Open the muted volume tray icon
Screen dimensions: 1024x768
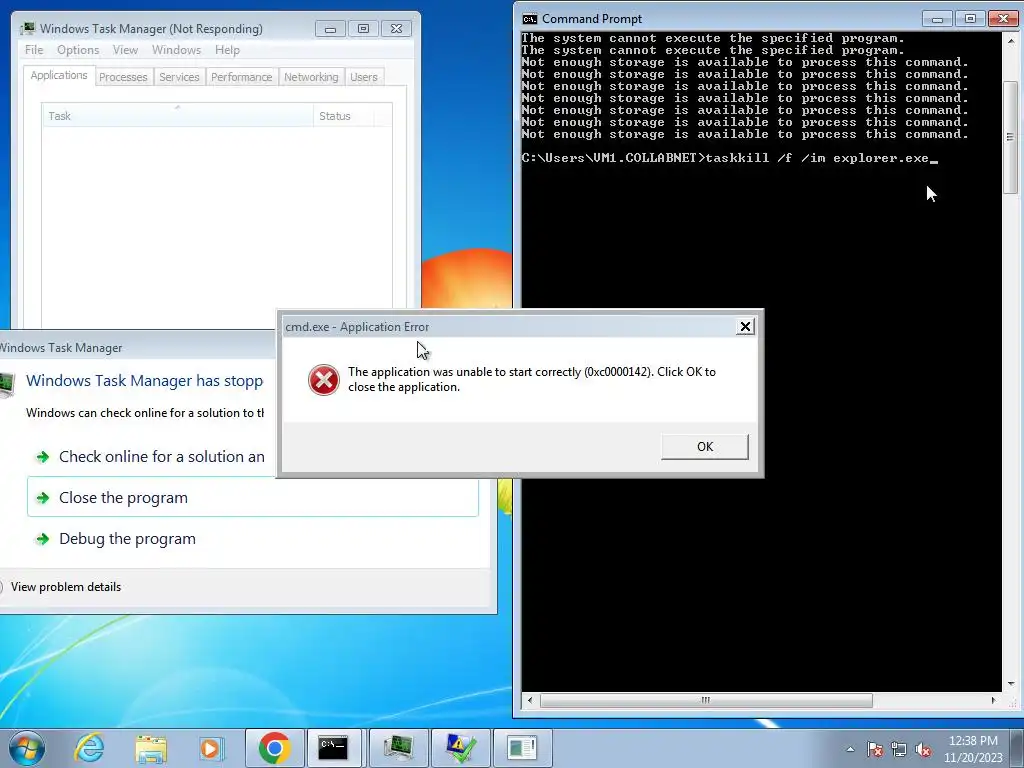[x=923, y=750]
